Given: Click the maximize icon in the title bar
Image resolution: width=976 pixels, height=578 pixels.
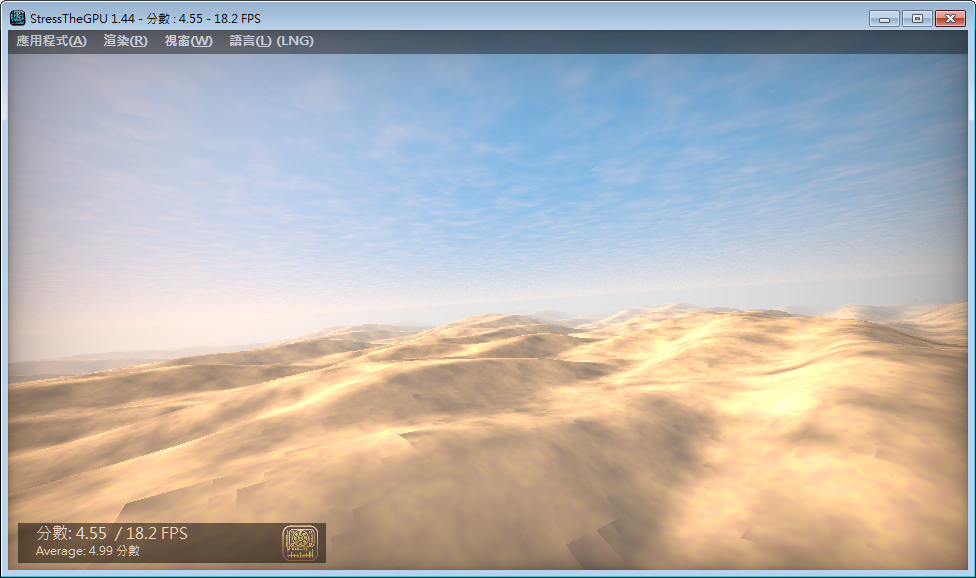Looking at the screenshot, I should [917, 17].
